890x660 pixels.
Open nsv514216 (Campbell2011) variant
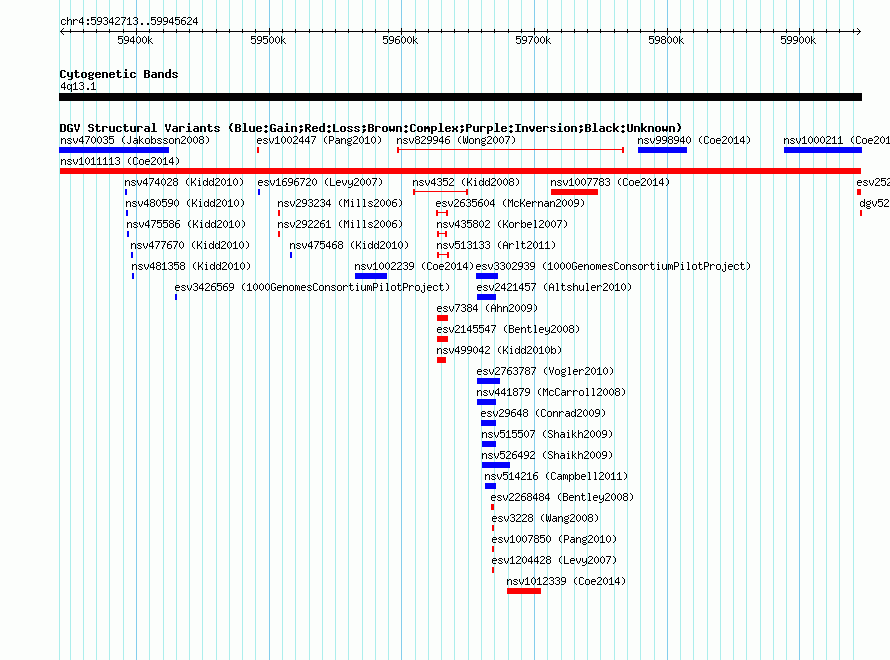pos(556,476)
